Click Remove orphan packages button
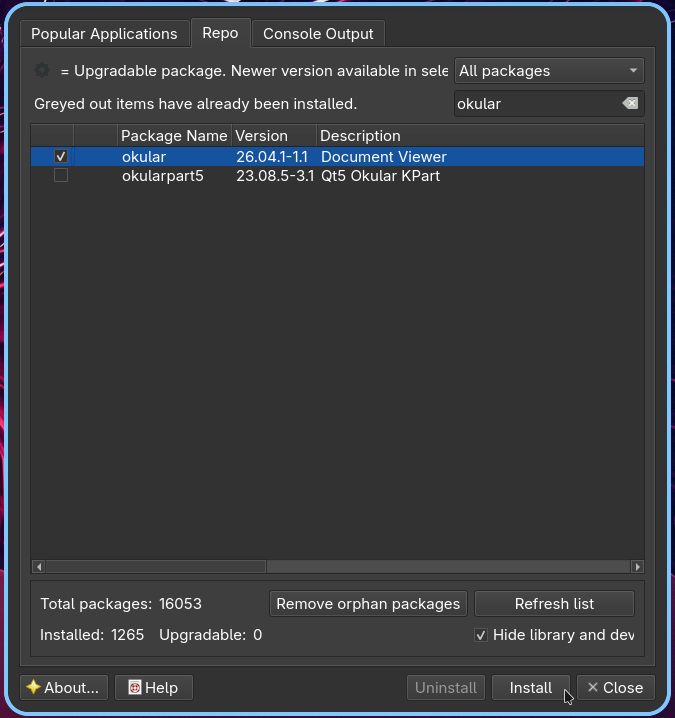Screen dimensions: 675x718 coord(368,604)
